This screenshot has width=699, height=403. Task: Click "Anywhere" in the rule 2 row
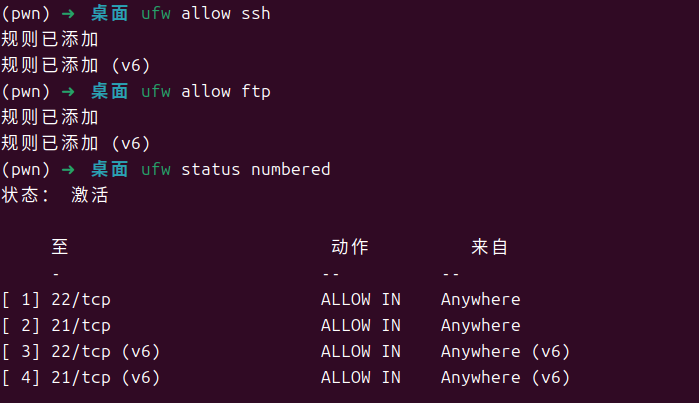coord(480,325)
